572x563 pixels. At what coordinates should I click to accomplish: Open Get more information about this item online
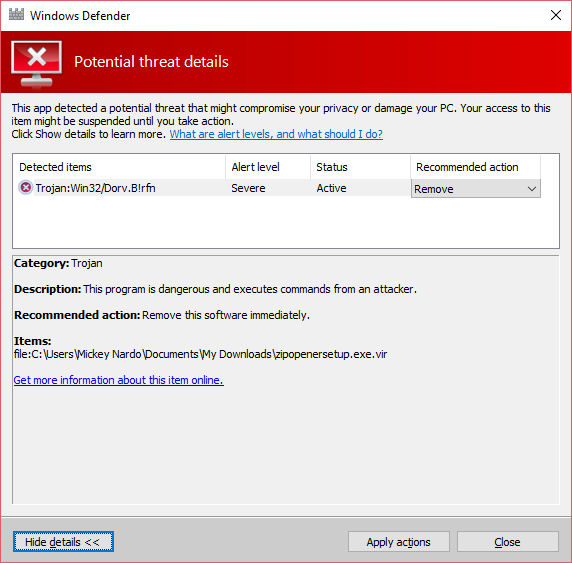pos(119,380)
